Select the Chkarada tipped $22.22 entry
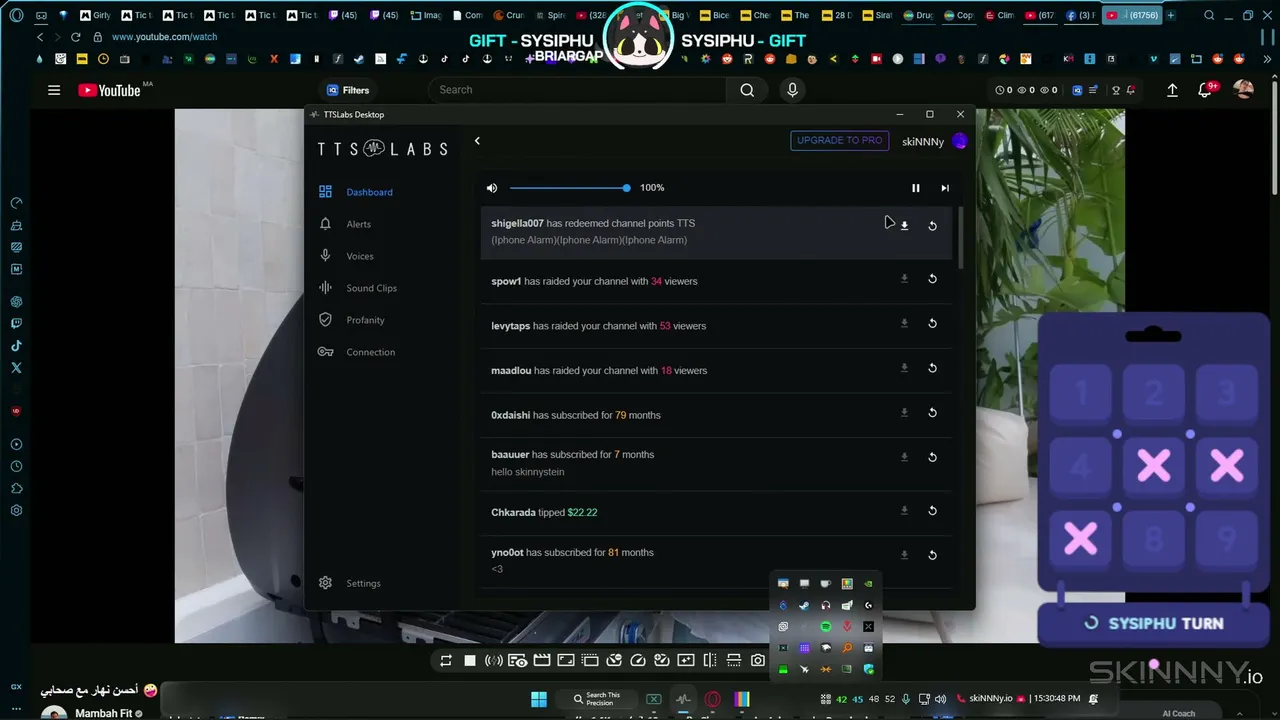 point(716,512)
